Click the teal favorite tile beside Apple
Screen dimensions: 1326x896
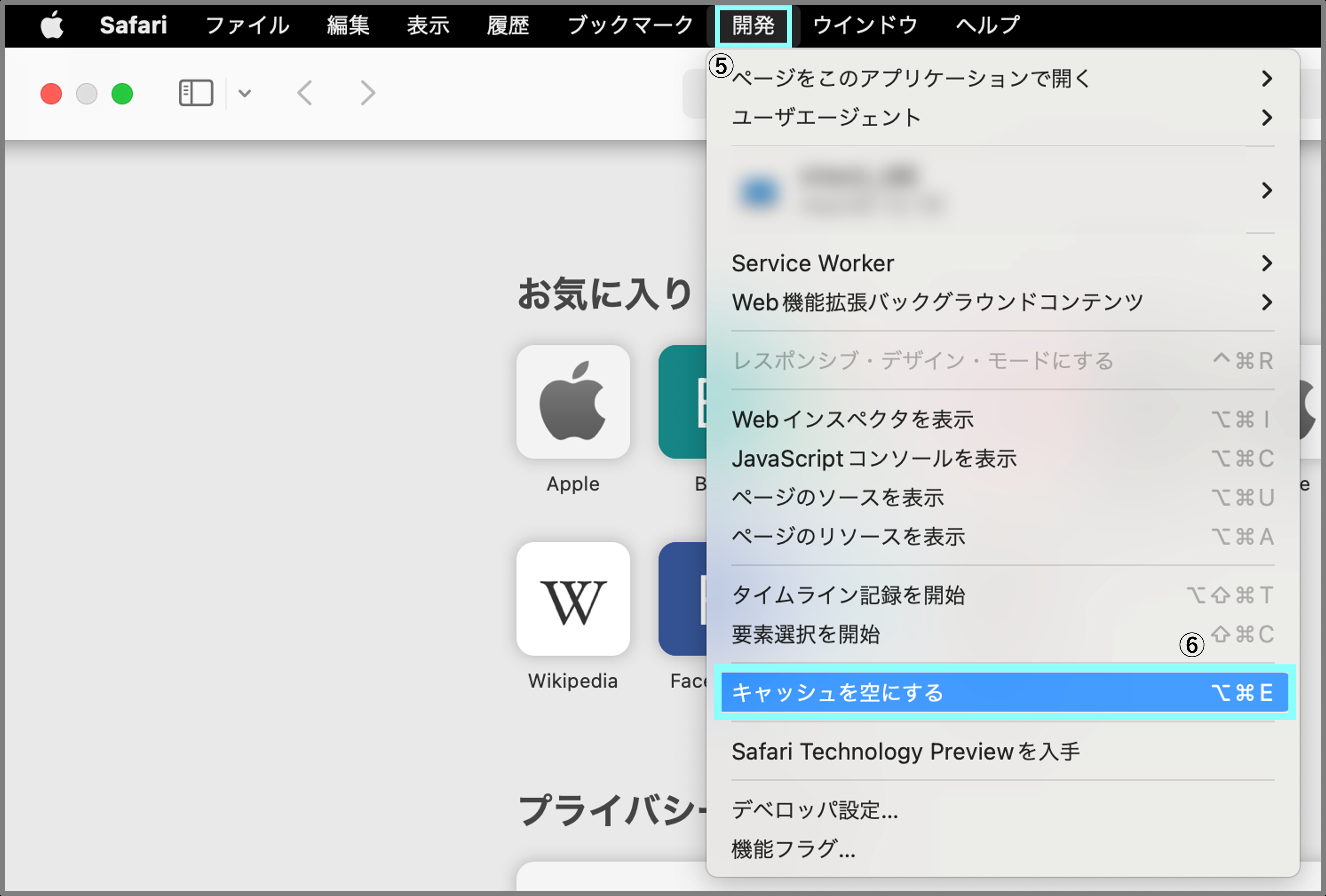pos(683,402)
